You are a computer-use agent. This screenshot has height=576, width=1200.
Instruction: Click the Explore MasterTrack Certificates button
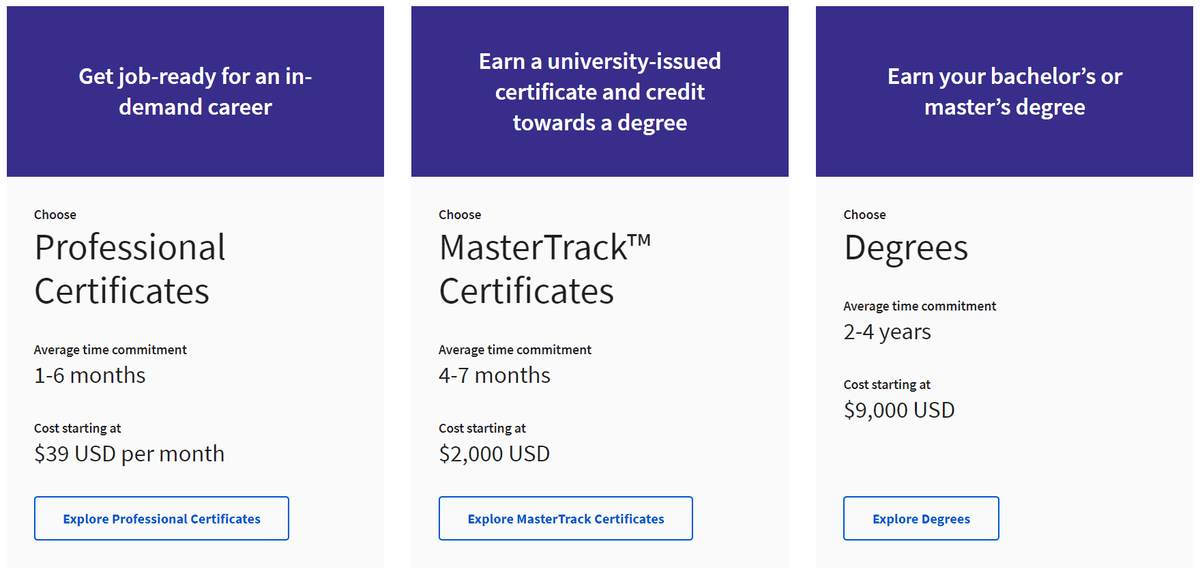coord(565,519)
